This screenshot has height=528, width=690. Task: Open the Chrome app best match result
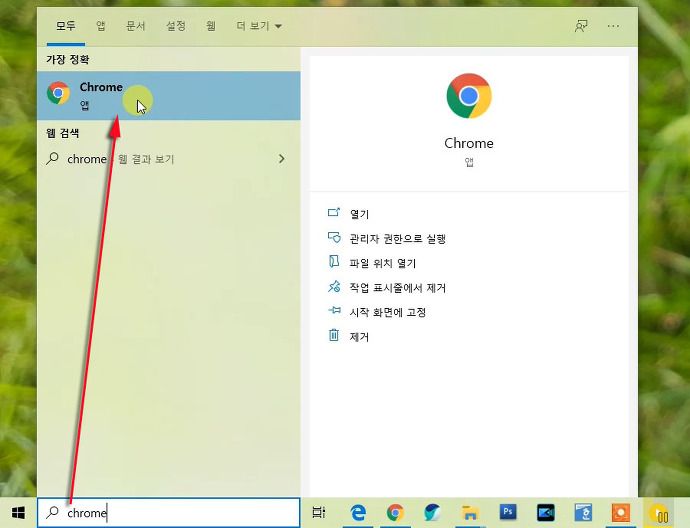(x=169, y=95)
